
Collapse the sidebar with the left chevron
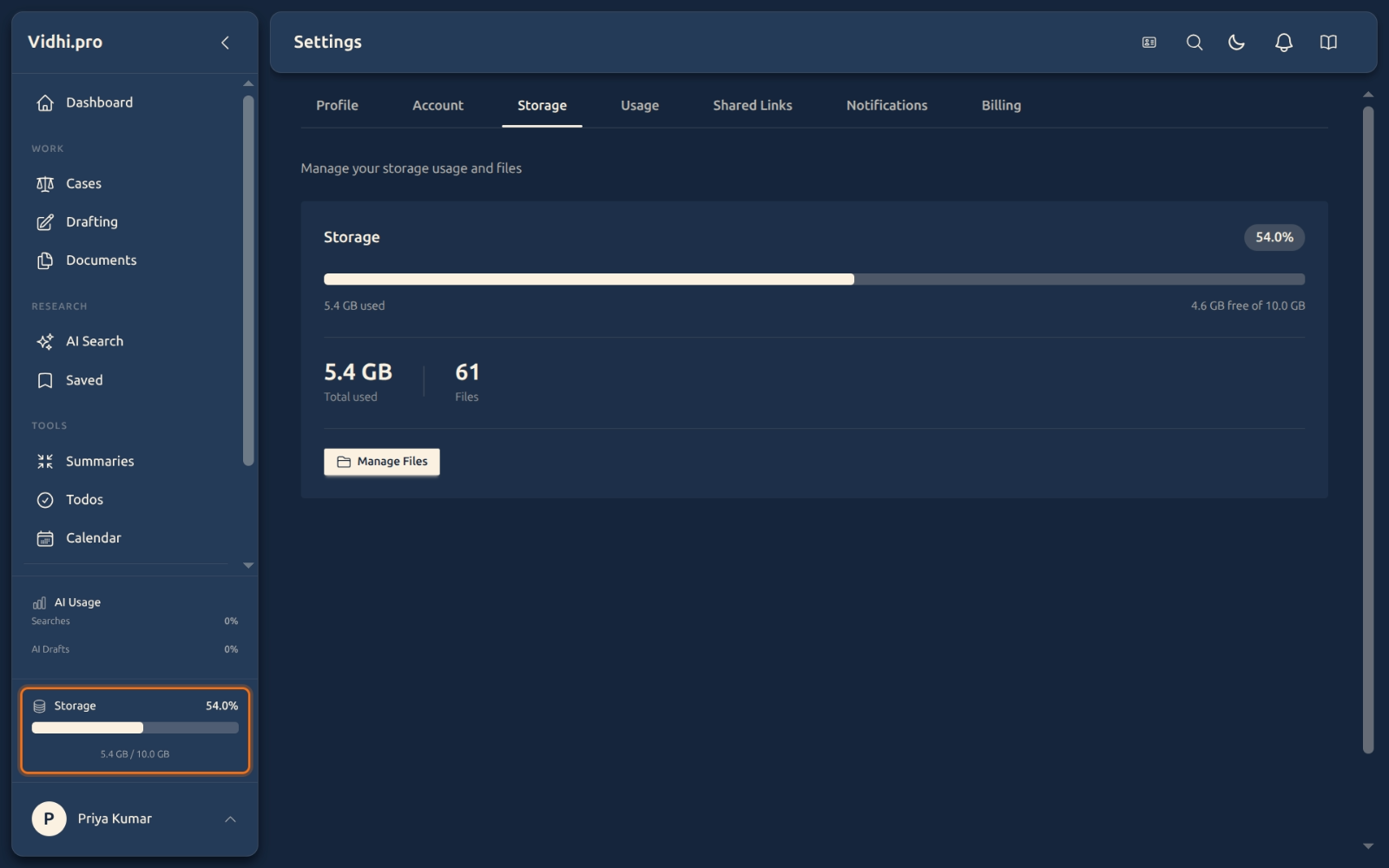tap(225, 43)
